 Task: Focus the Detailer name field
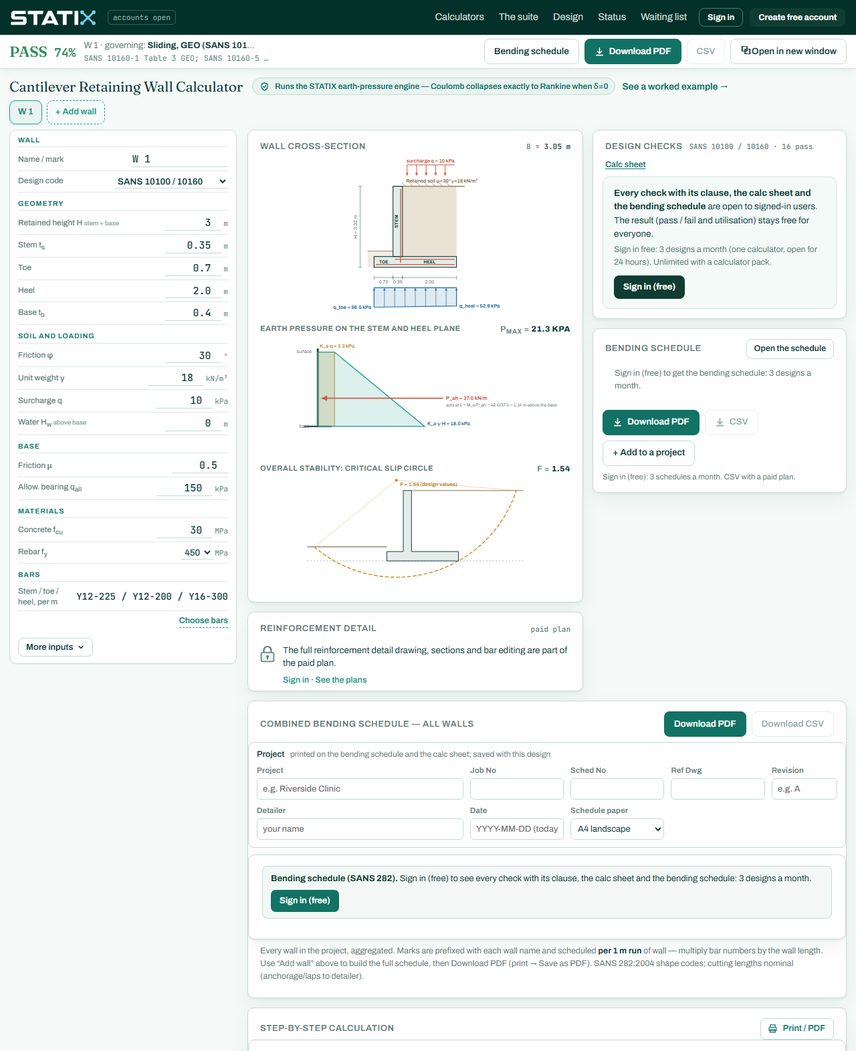[x=360, y=829]
